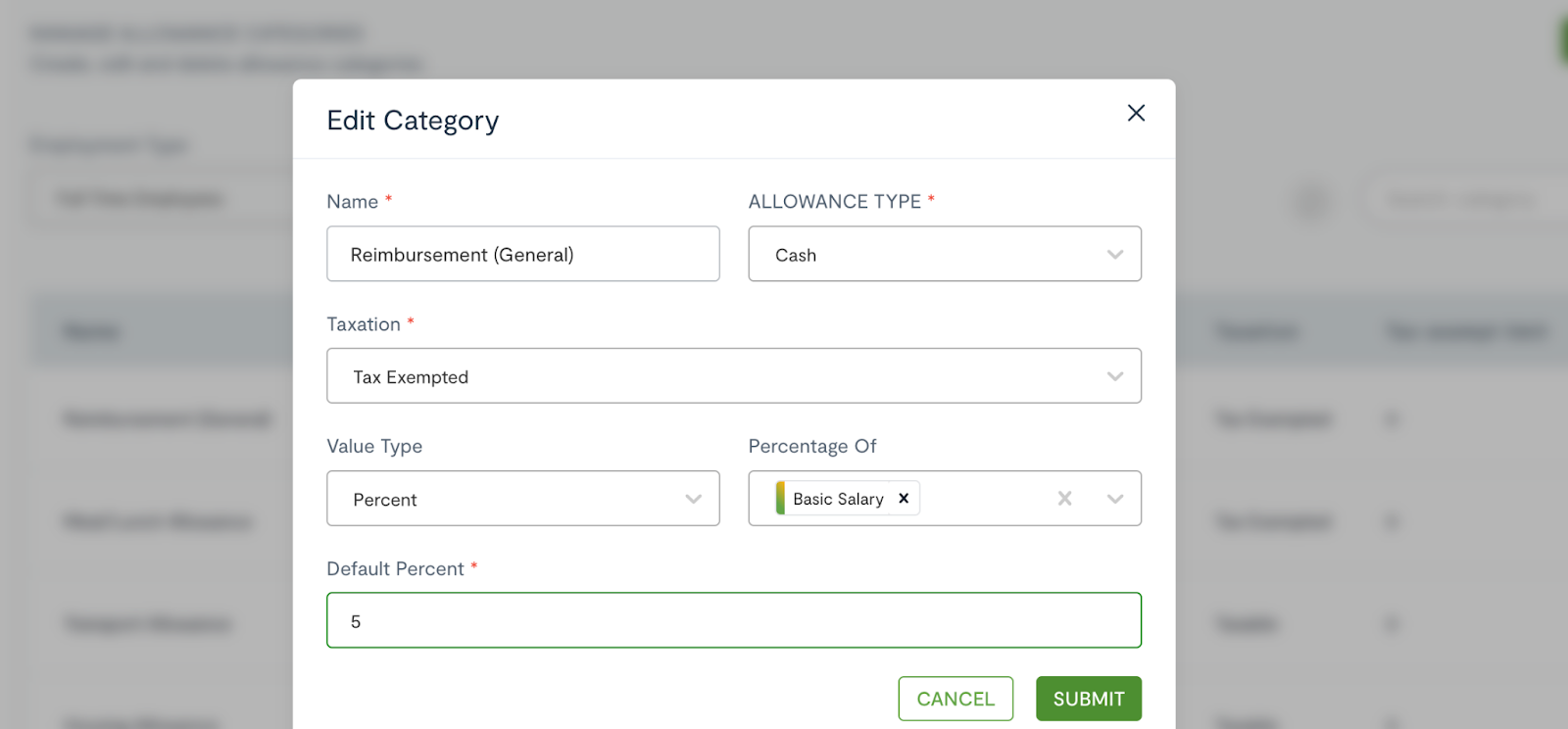Open the Allowance Type dropdown

[945, 254]
